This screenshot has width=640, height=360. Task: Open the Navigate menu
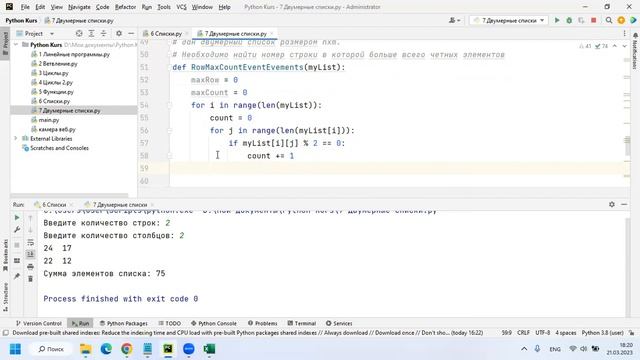(79, 7)
